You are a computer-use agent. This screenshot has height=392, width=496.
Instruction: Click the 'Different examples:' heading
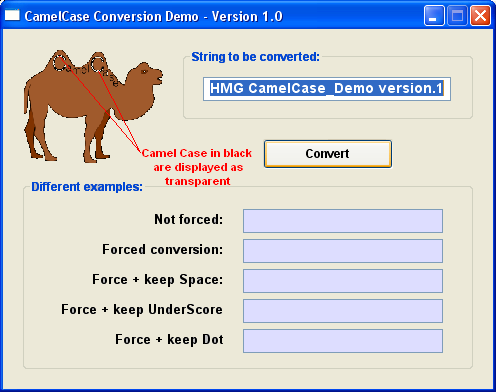(x=87, y=187)
